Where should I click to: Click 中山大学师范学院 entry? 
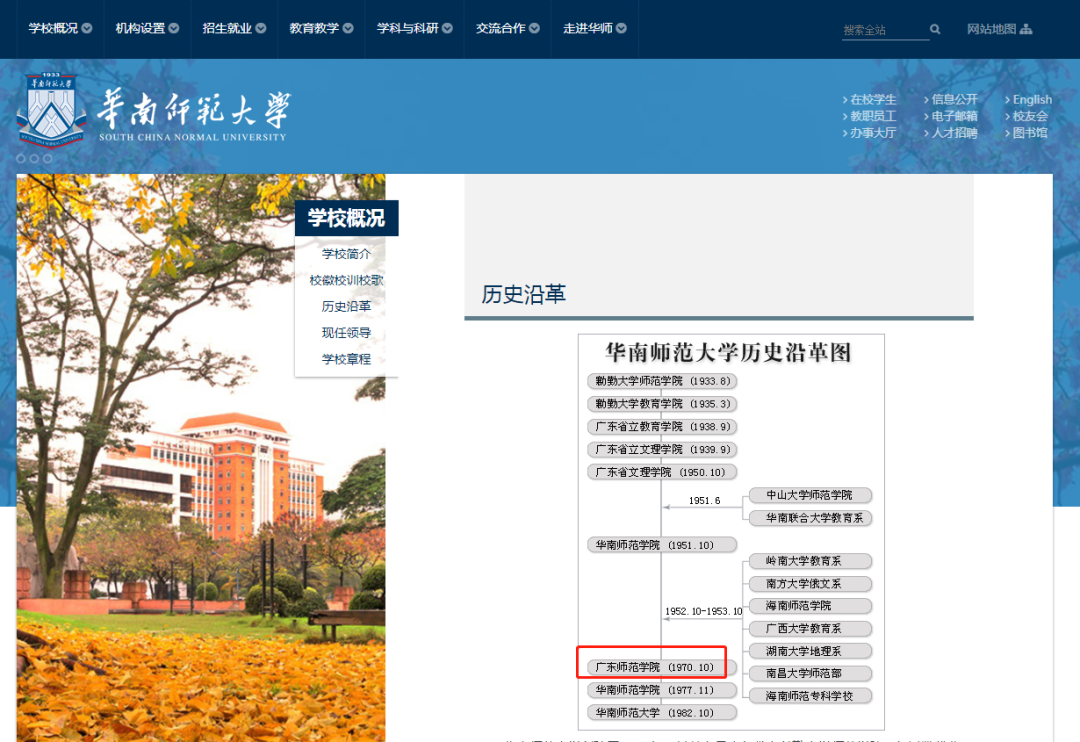pyautogui.click(x=810, y=495)
